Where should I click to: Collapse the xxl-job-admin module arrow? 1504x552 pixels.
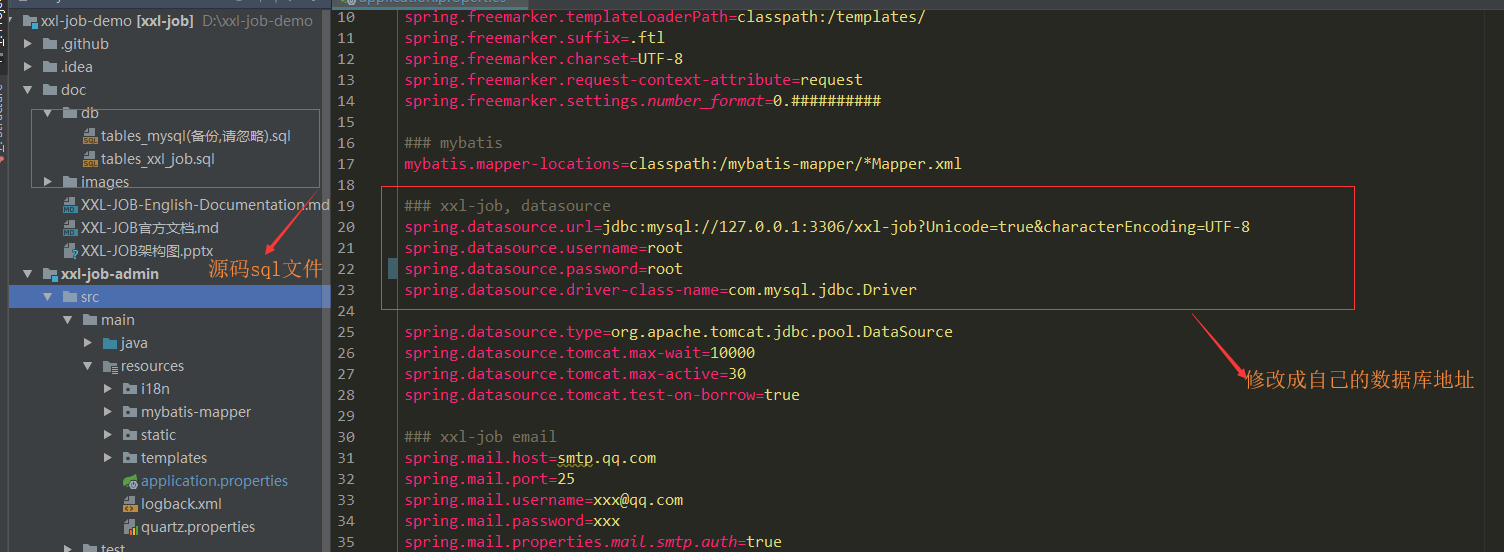coord(28,274)
